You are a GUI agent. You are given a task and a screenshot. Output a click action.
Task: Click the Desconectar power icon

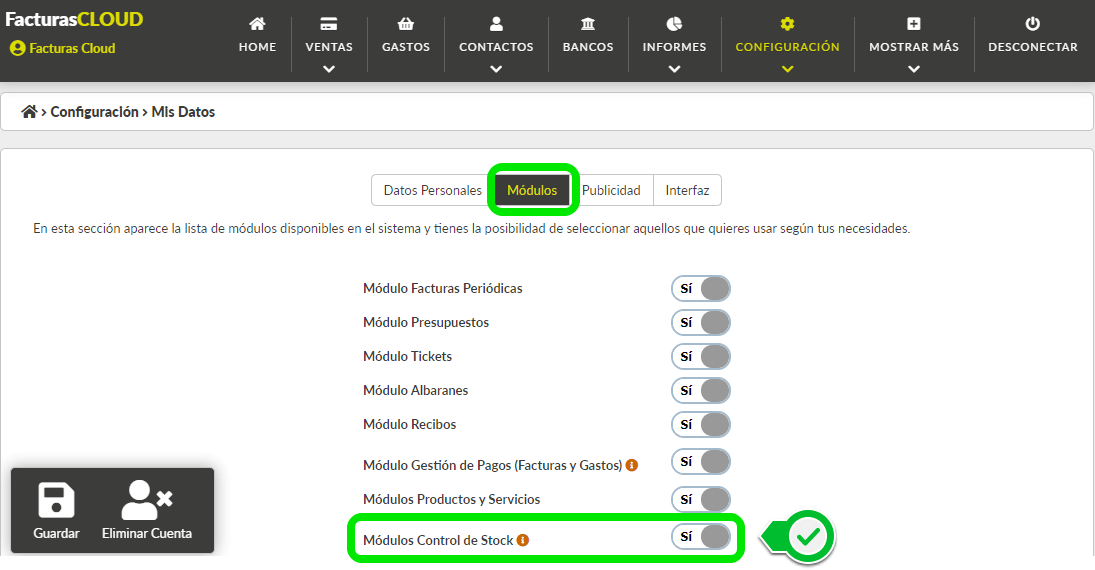1032,24
